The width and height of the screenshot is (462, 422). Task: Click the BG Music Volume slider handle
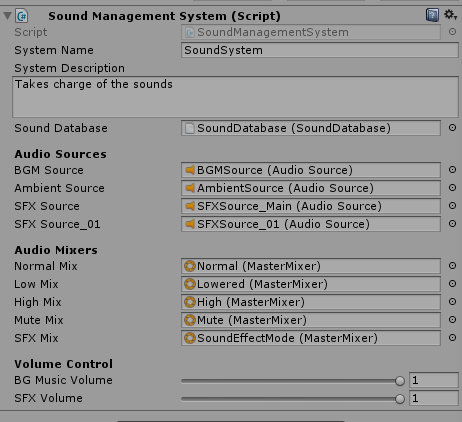pos(400,381)
